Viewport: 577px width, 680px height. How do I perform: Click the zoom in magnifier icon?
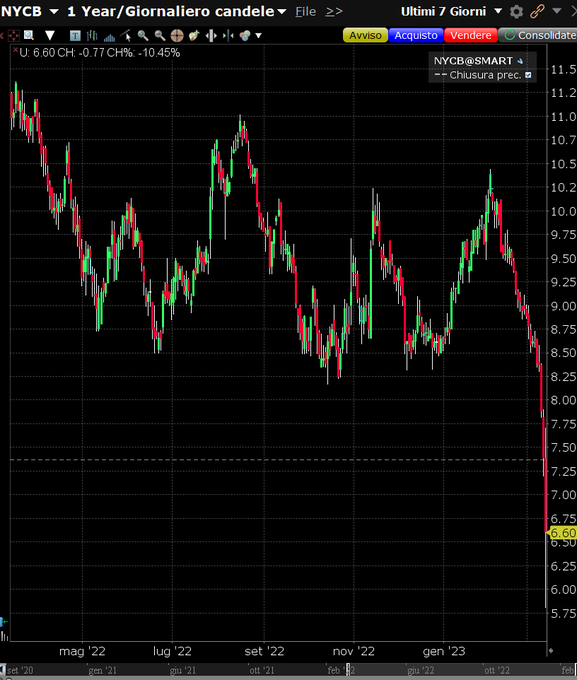(143, 36)
